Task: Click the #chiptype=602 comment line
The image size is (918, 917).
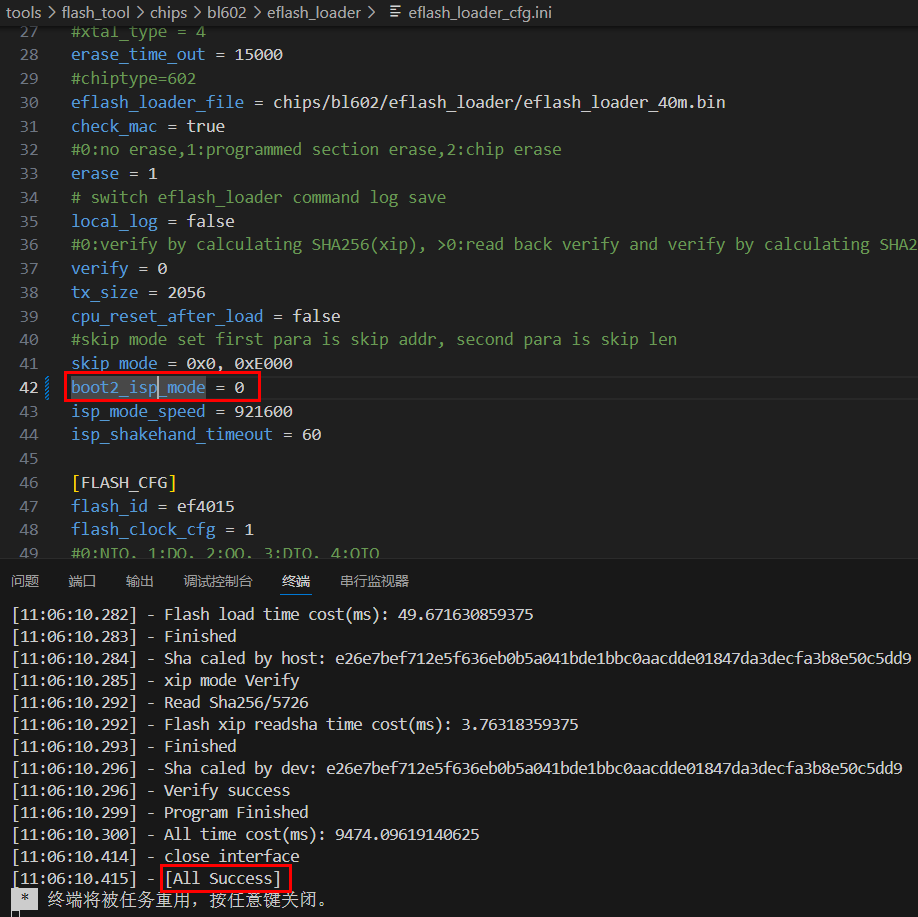Action: click(x=133, y=78)
